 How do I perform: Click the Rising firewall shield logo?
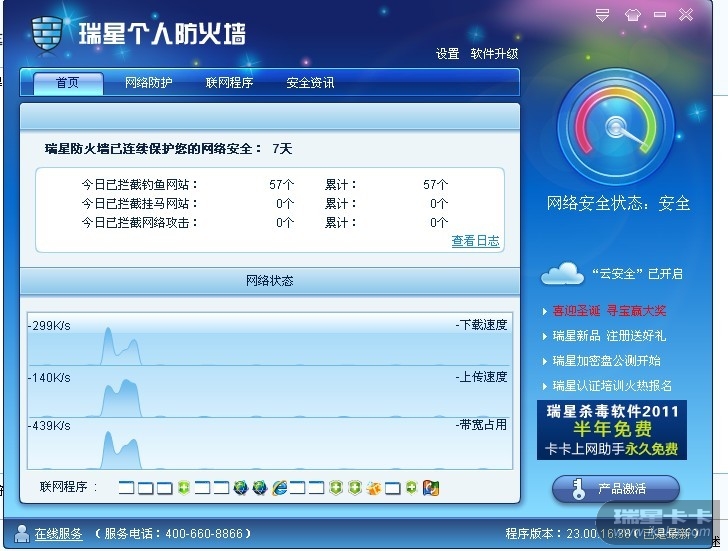tap(47, 34)
